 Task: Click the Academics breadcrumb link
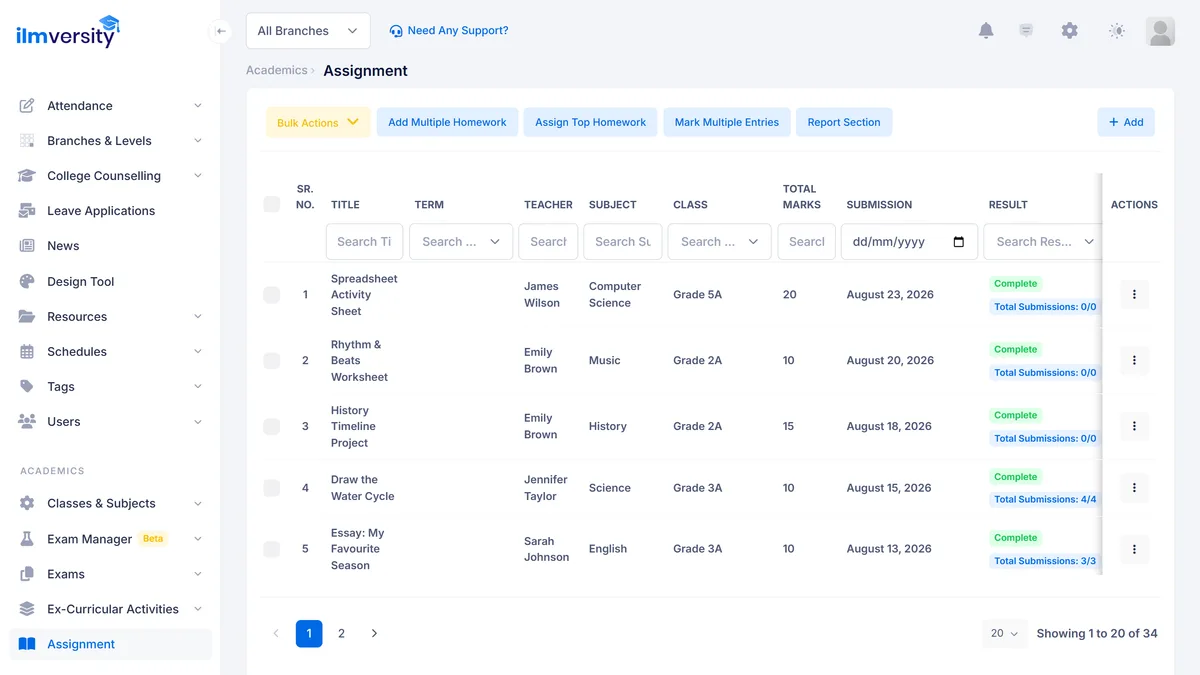tap(277, 70)
